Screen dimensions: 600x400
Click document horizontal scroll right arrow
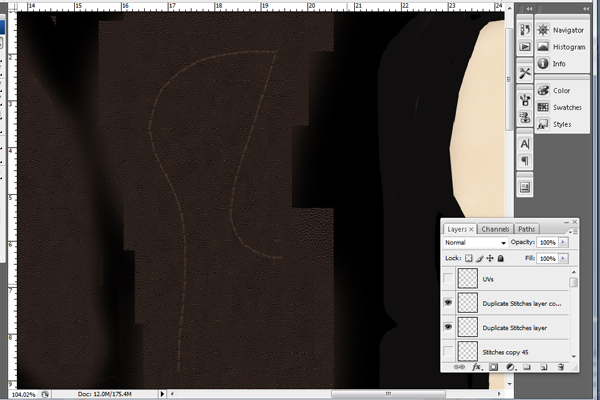point(499,394)
